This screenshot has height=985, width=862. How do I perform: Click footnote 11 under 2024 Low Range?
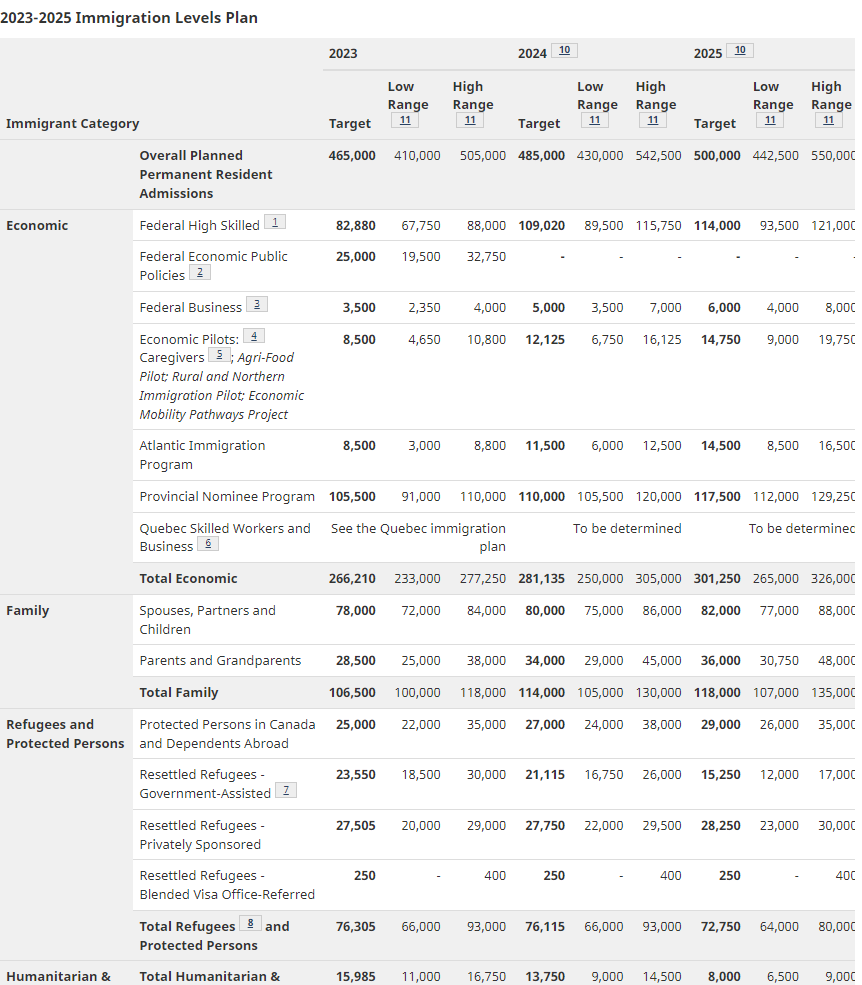594,121
